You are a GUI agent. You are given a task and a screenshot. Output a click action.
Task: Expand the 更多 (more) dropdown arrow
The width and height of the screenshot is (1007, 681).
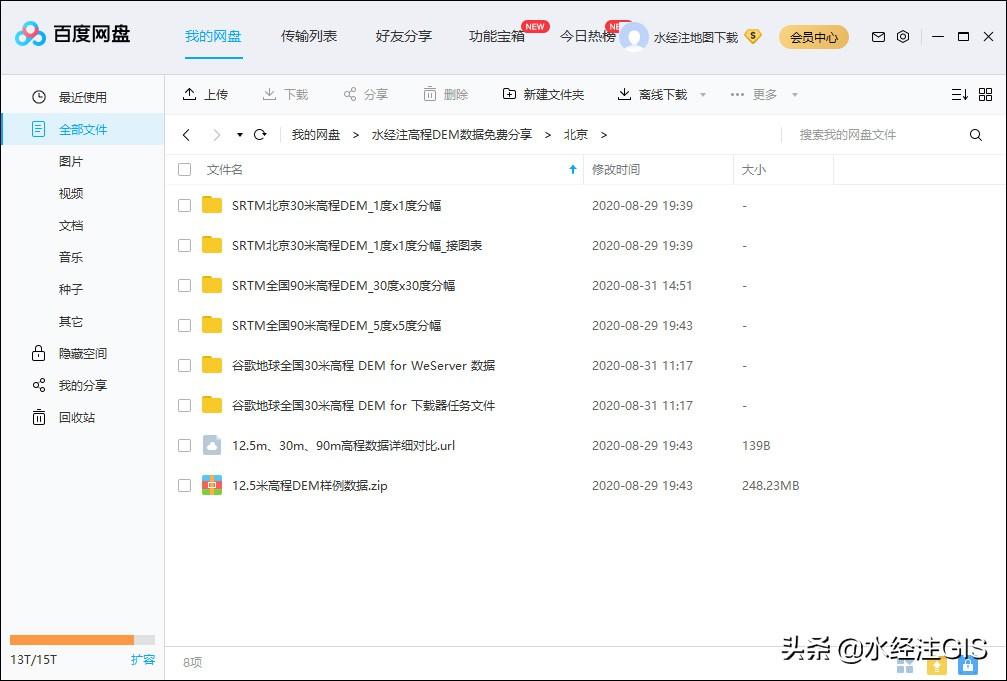click(x=795, y=95)
